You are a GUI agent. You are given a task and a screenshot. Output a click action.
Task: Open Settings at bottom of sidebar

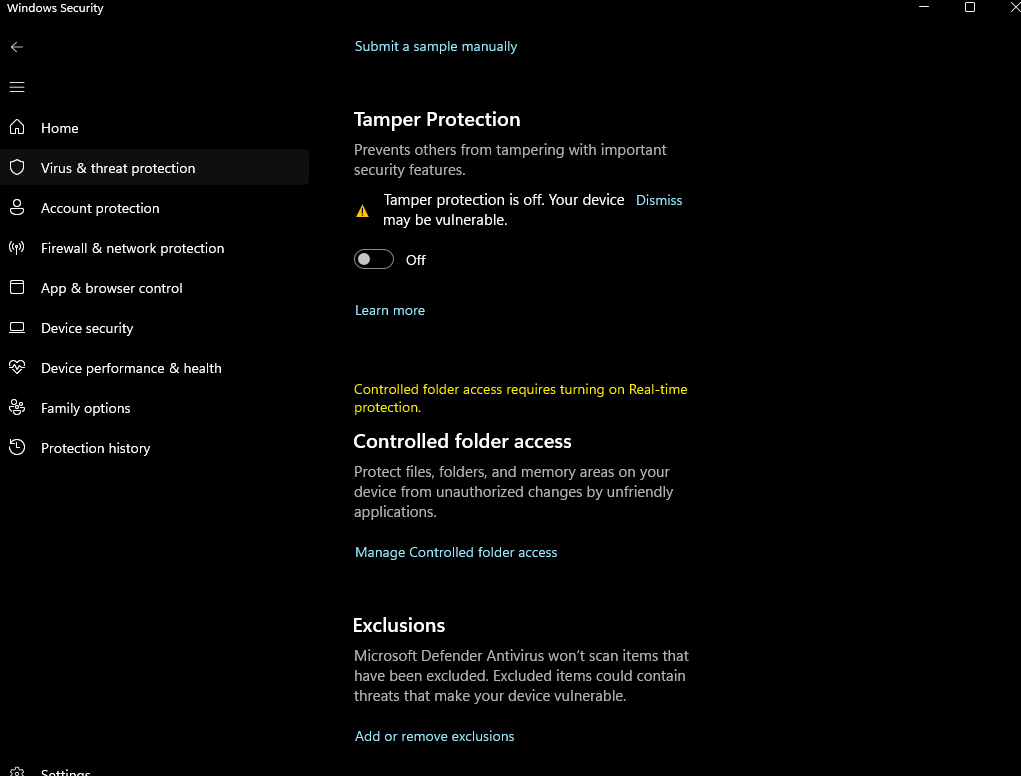pos(66,772)
